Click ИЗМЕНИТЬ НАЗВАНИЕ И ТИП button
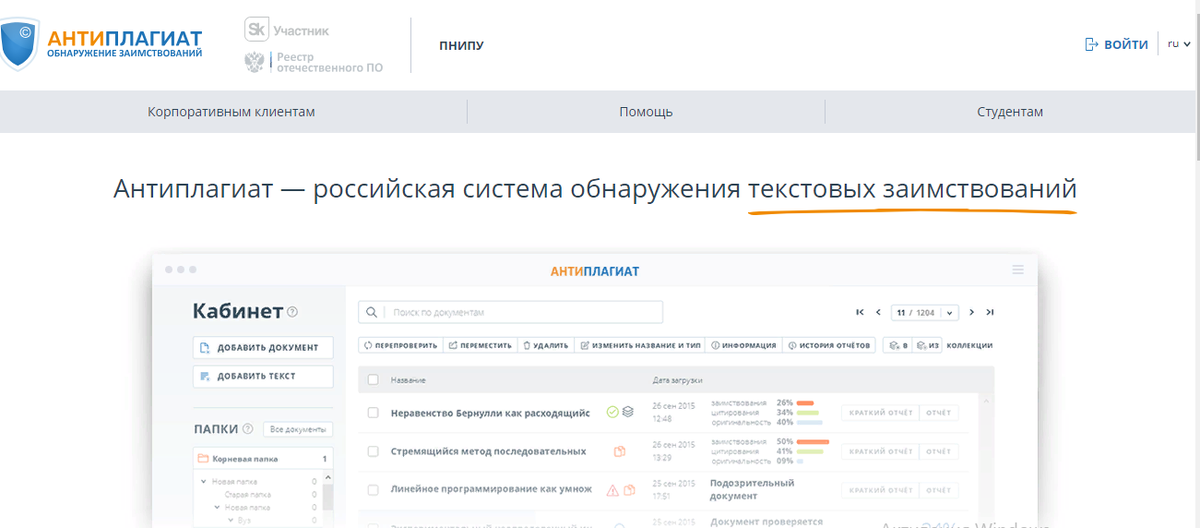 click(640, 345)
